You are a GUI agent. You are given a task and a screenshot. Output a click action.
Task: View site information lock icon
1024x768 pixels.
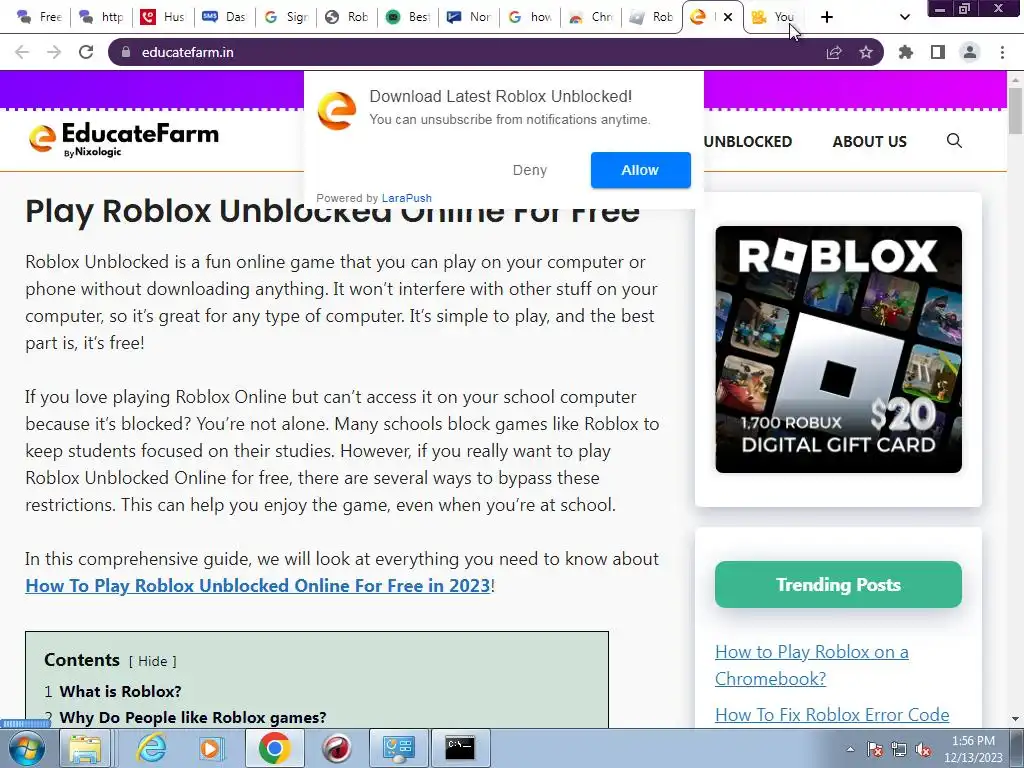[126, 52]
